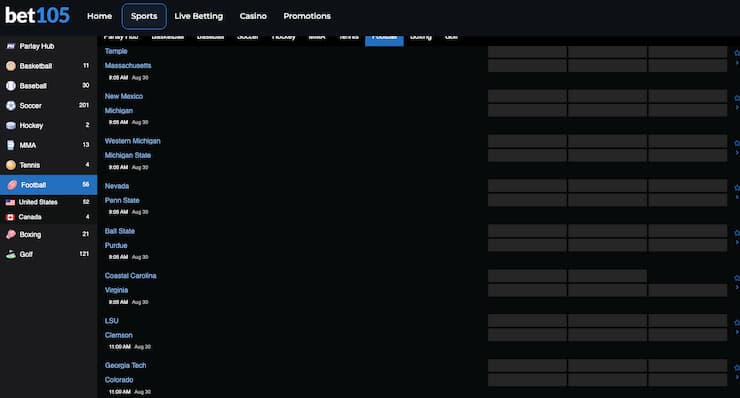Select the Boxing glove icon in sidebar

coord(10,234)
